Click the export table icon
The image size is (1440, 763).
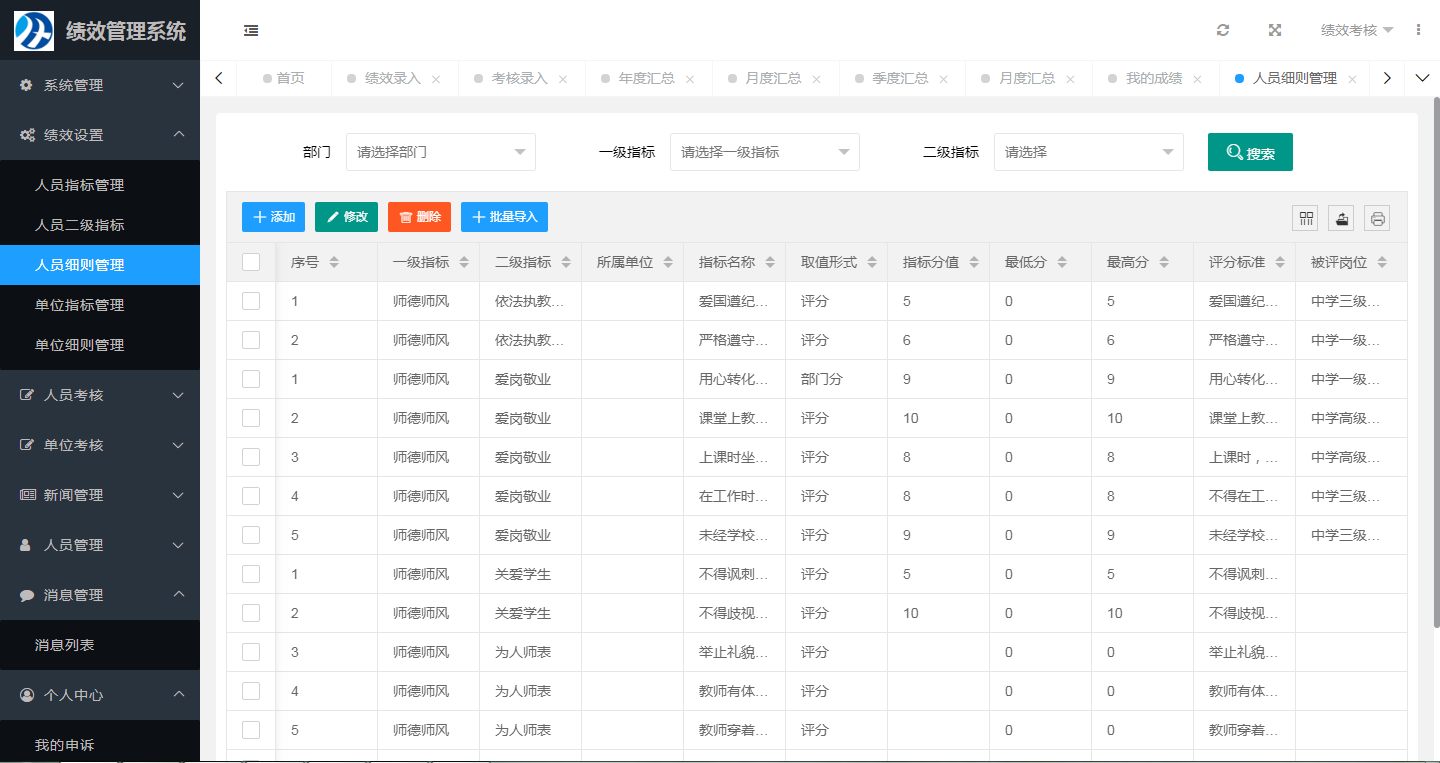click(1341, 218)
